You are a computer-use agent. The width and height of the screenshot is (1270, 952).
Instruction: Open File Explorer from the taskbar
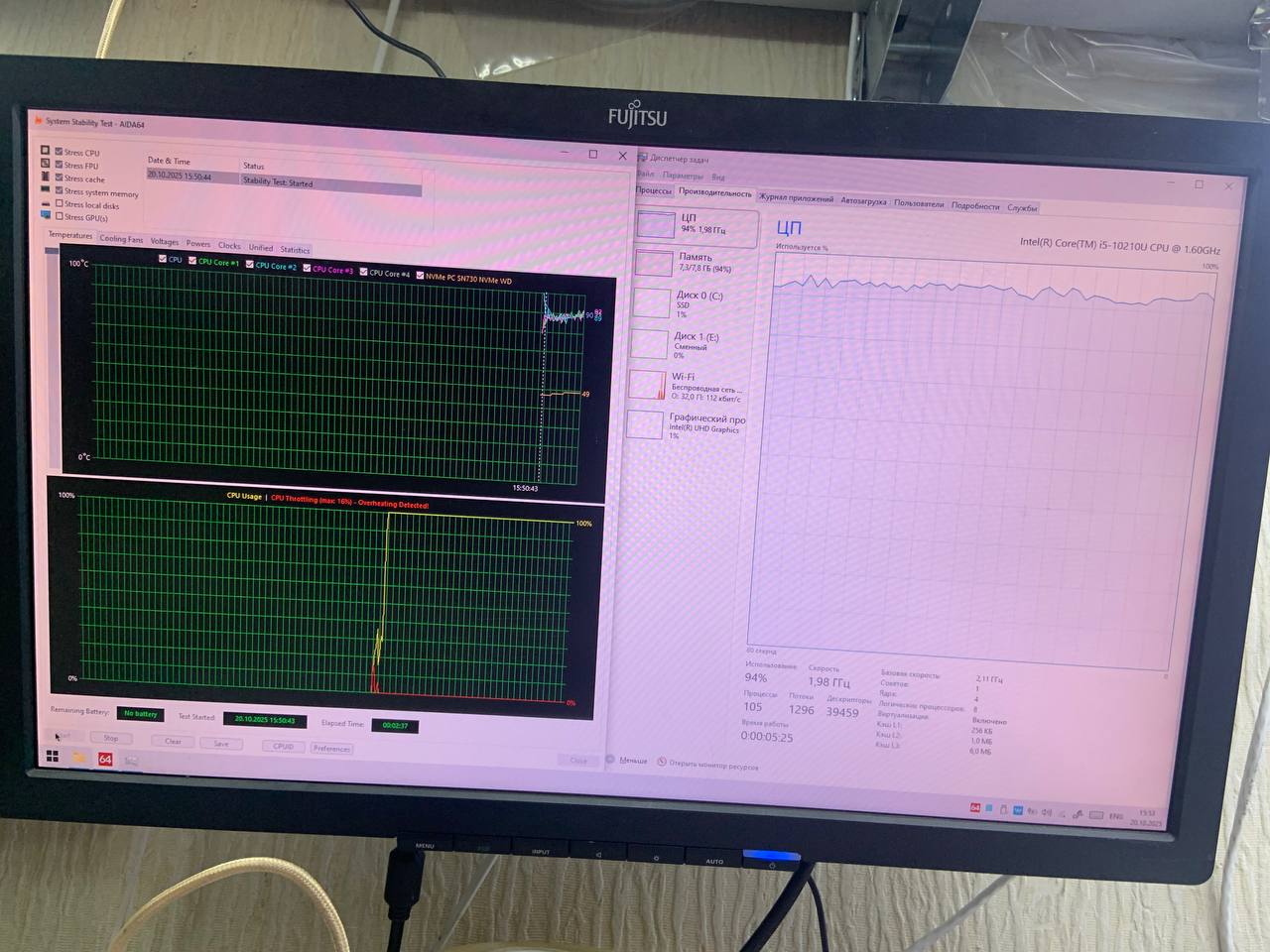(x=79, y=759)
